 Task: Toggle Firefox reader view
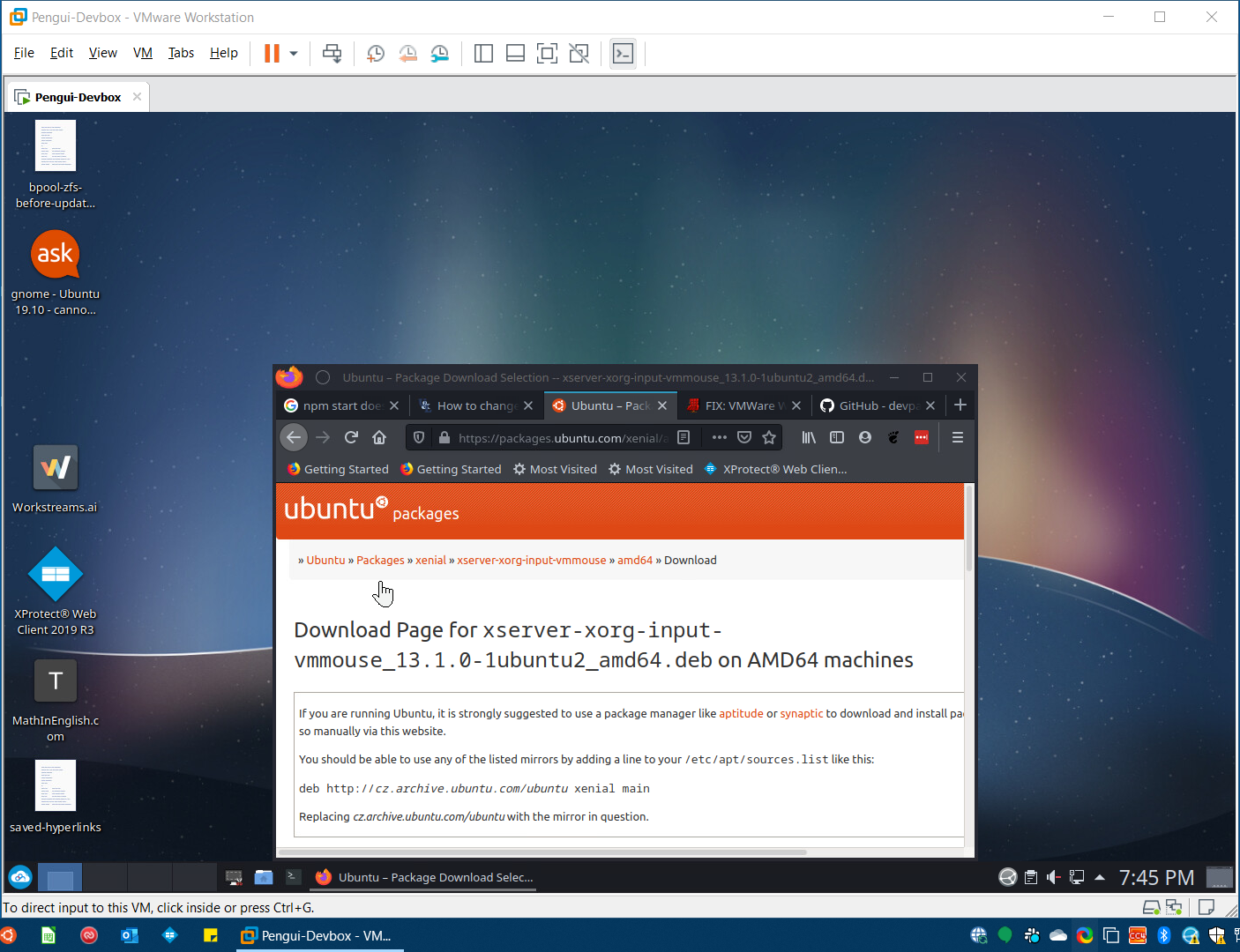tap(683, 437)
